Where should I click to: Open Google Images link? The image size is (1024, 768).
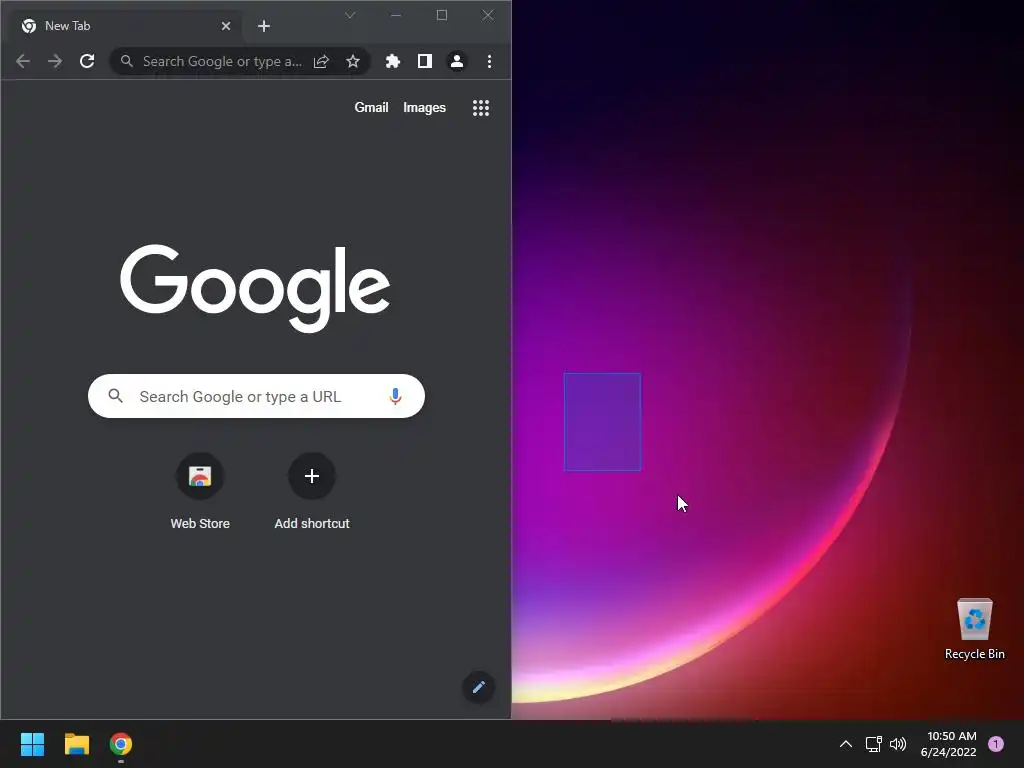point(424,108)
